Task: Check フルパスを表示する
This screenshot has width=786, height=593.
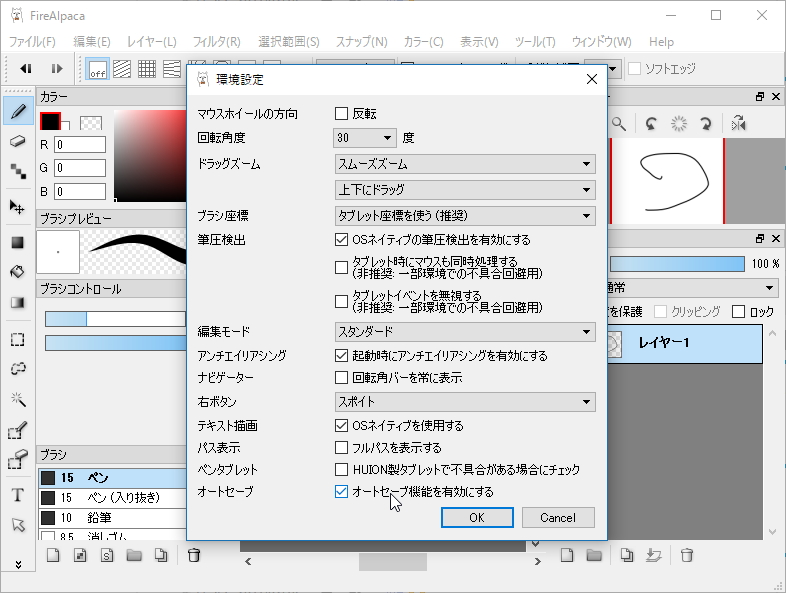Action: coord(341,448)
